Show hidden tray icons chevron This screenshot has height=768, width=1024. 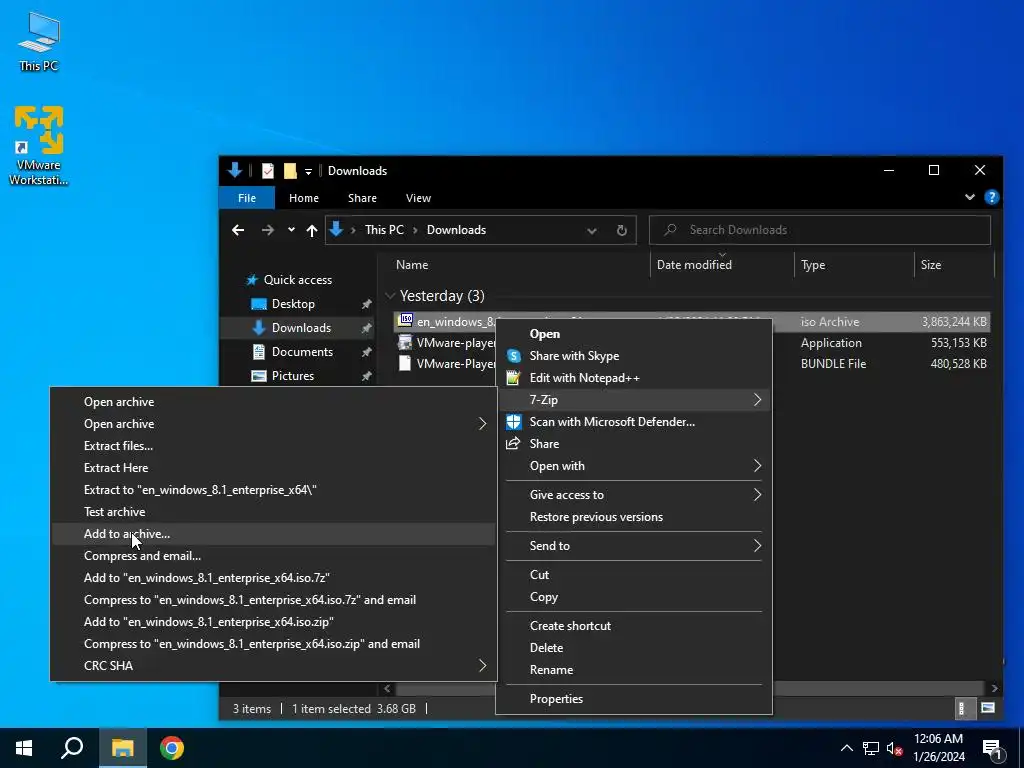coord(846,748)
